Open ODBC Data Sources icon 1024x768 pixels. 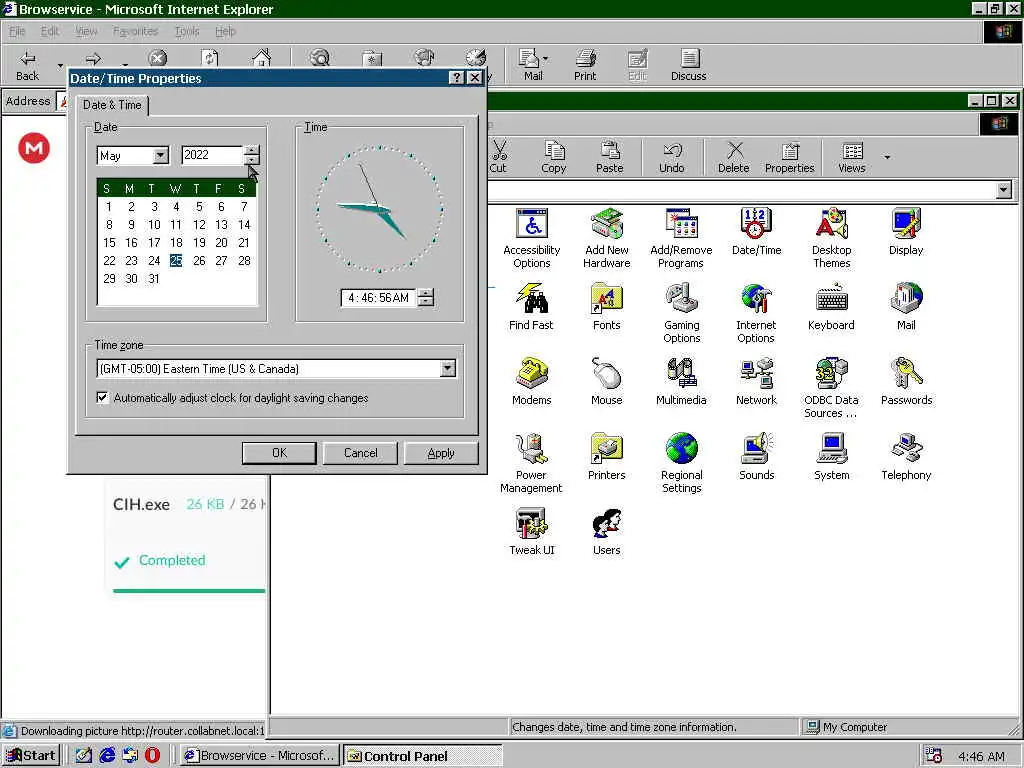tap(831, 388)
